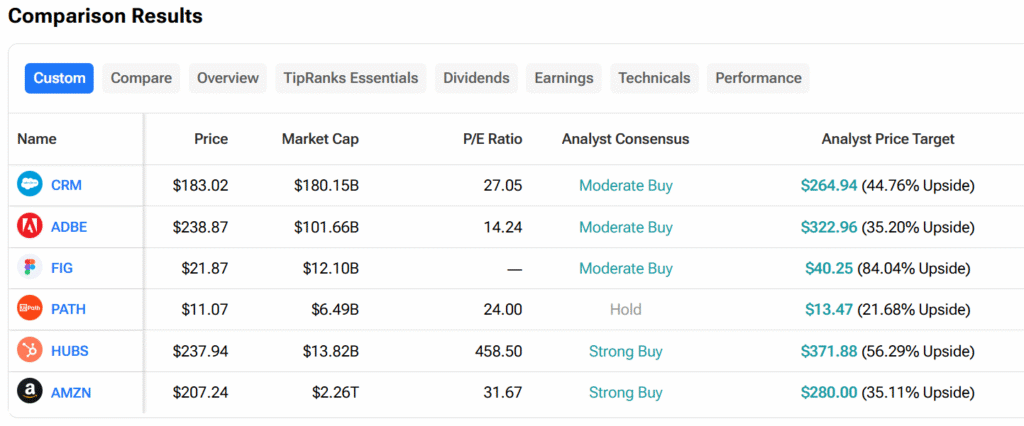Image resolution: width=1024 pixels, height=426 pixels.
Task: View the Technicals tab
Action: point(654,78)
